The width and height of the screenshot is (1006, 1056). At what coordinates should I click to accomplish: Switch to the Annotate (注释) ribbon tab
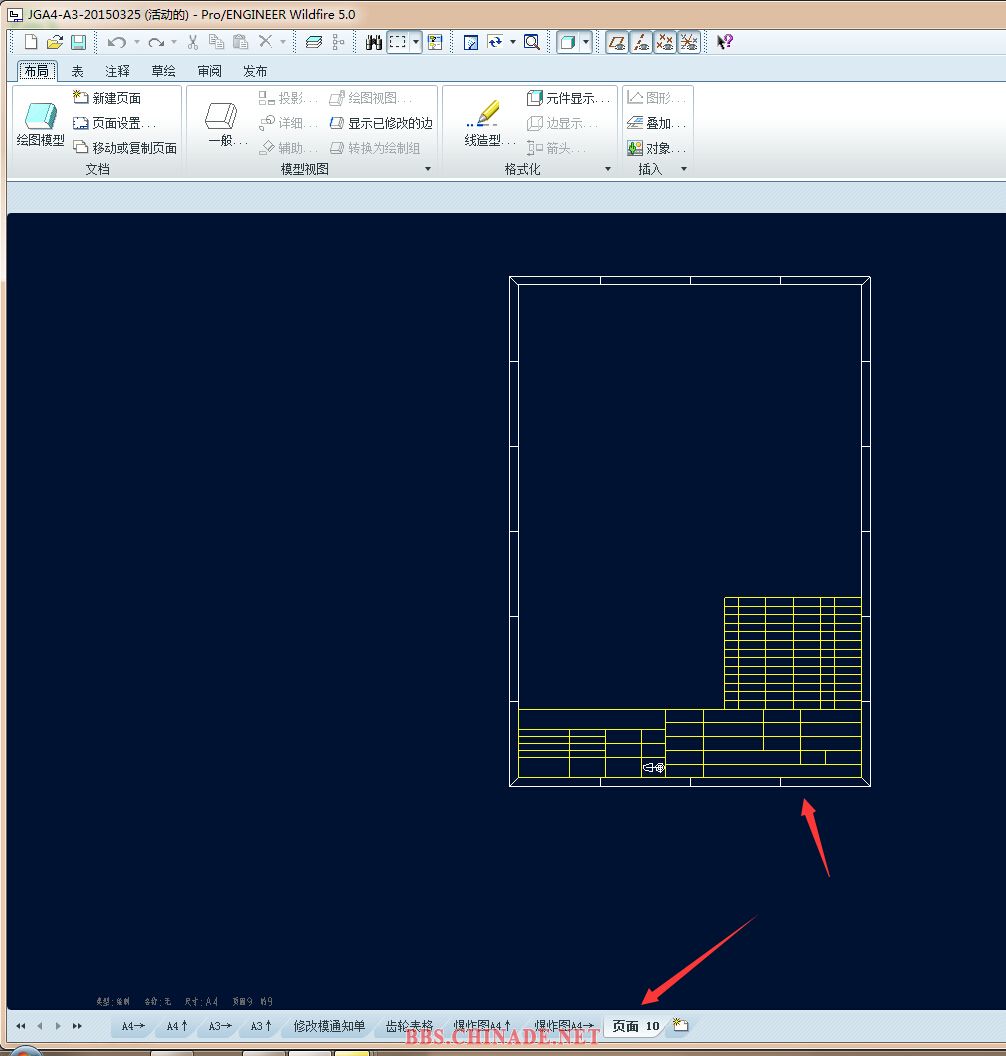pos(118,71)
